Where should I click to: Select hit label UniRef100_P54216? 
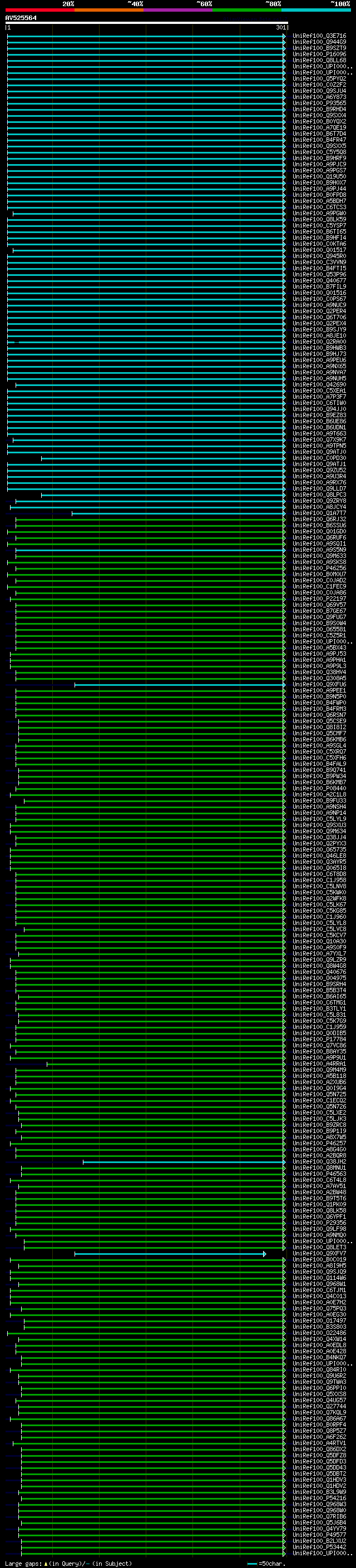(319, 1498)
